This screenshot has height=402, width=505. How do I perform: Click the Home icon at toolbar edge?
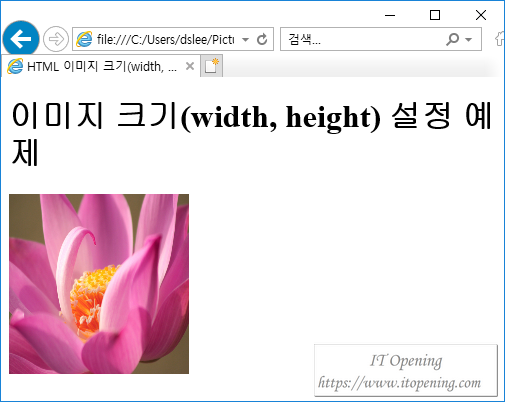point(499,39)
